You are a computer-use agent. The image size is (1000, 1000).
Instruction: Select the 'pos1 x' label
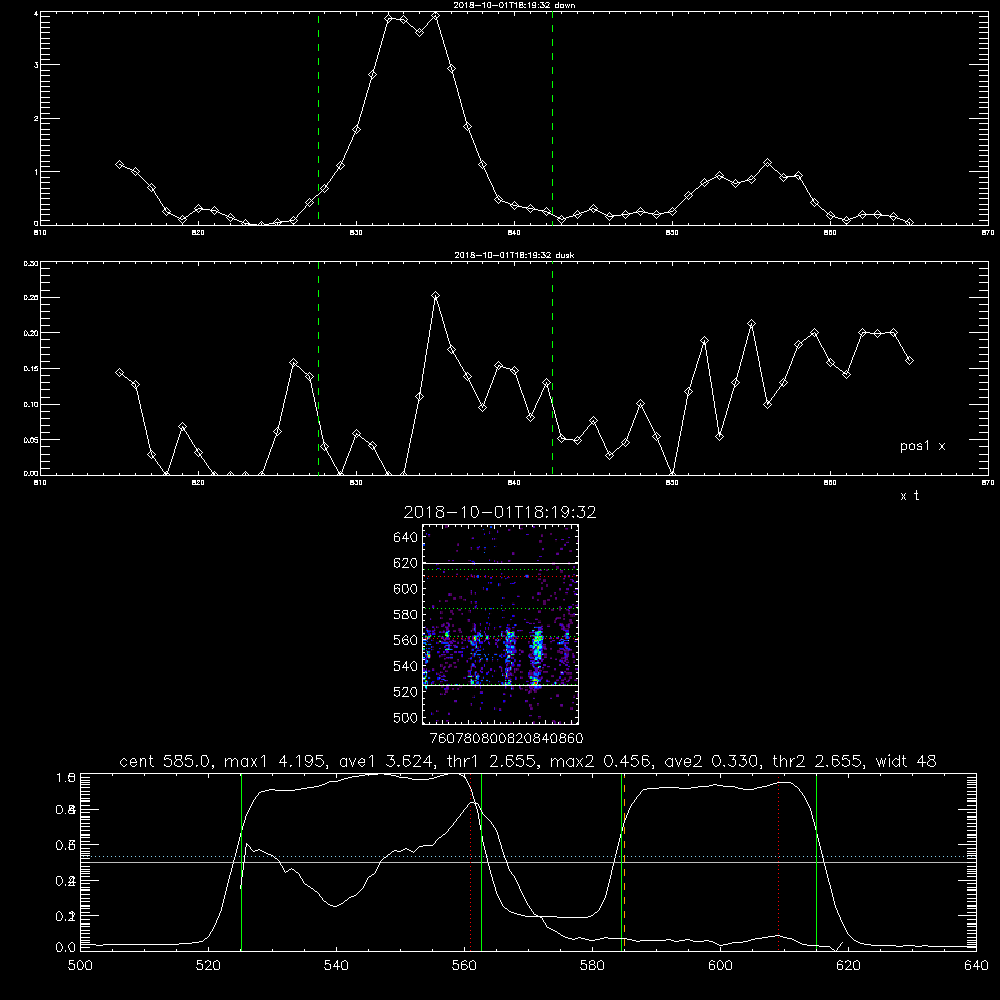922,446
